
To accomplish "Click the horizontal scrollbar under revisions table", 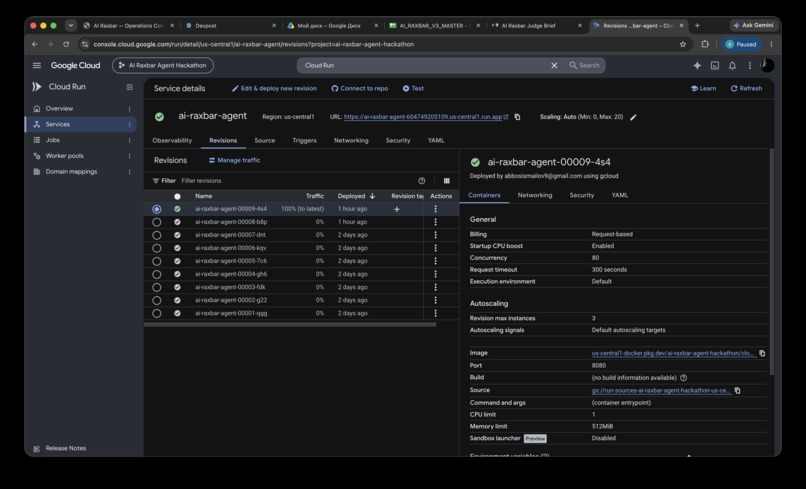I will 290,324.
